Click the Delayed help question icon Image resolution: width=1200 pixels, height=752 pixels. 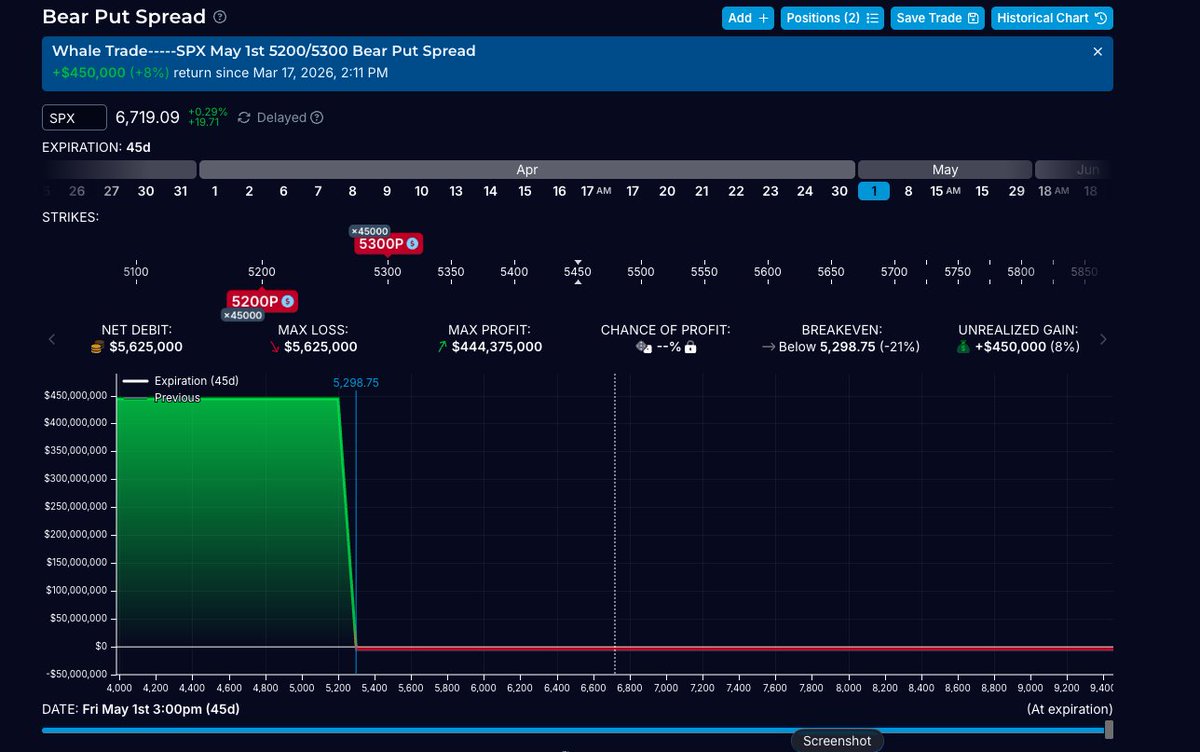317,118
